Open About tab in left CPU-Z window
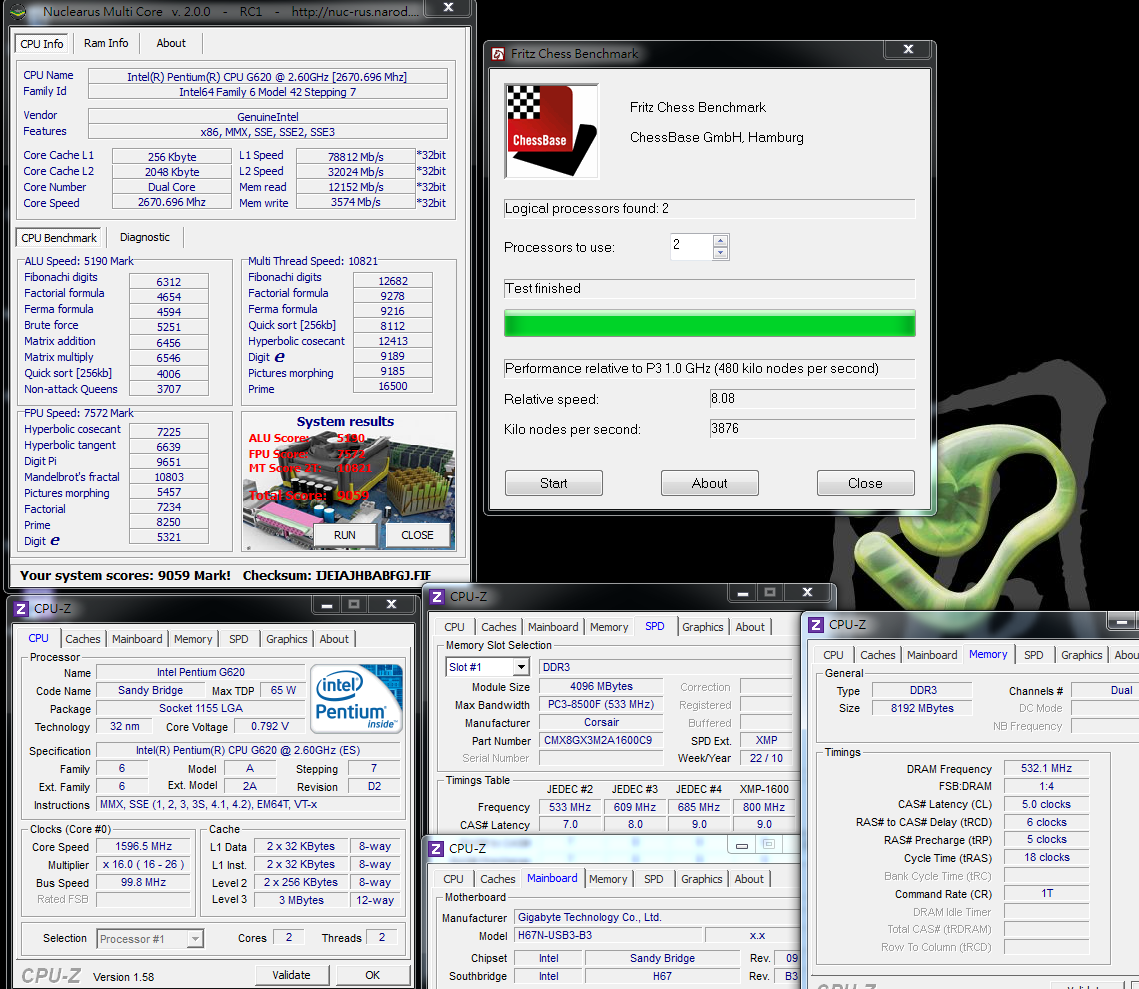The height and width of the screenshot is (989, 1139). 334,639
